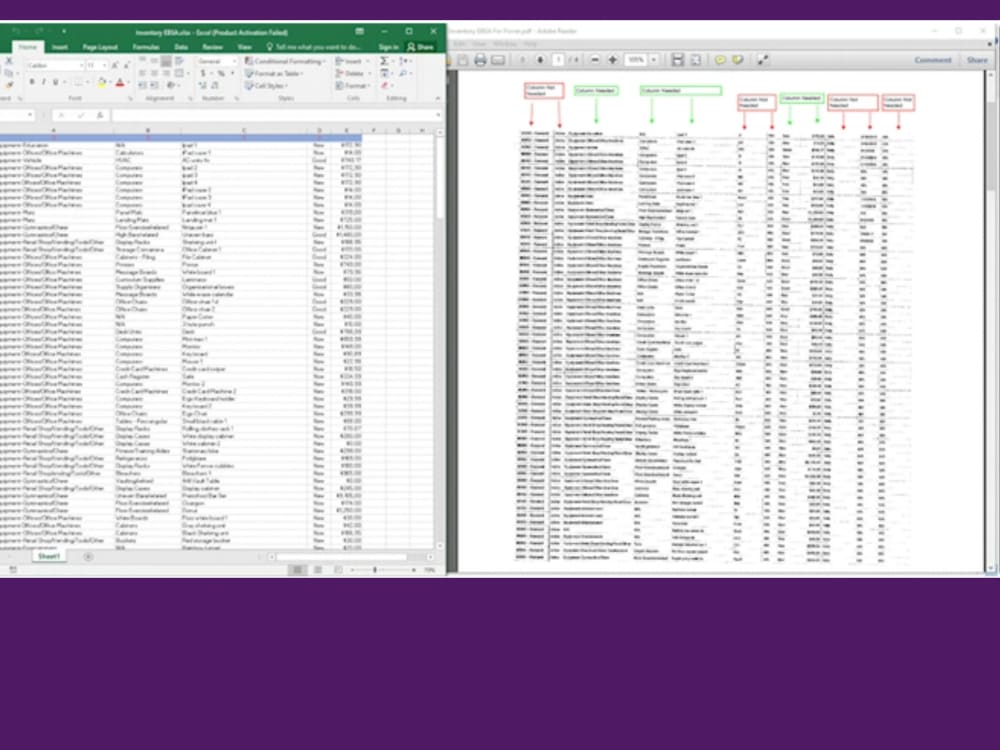The height and width of the screenshot is (750, 1000).
Task: Open the Format cells dropdown
Action: point(353,85)
